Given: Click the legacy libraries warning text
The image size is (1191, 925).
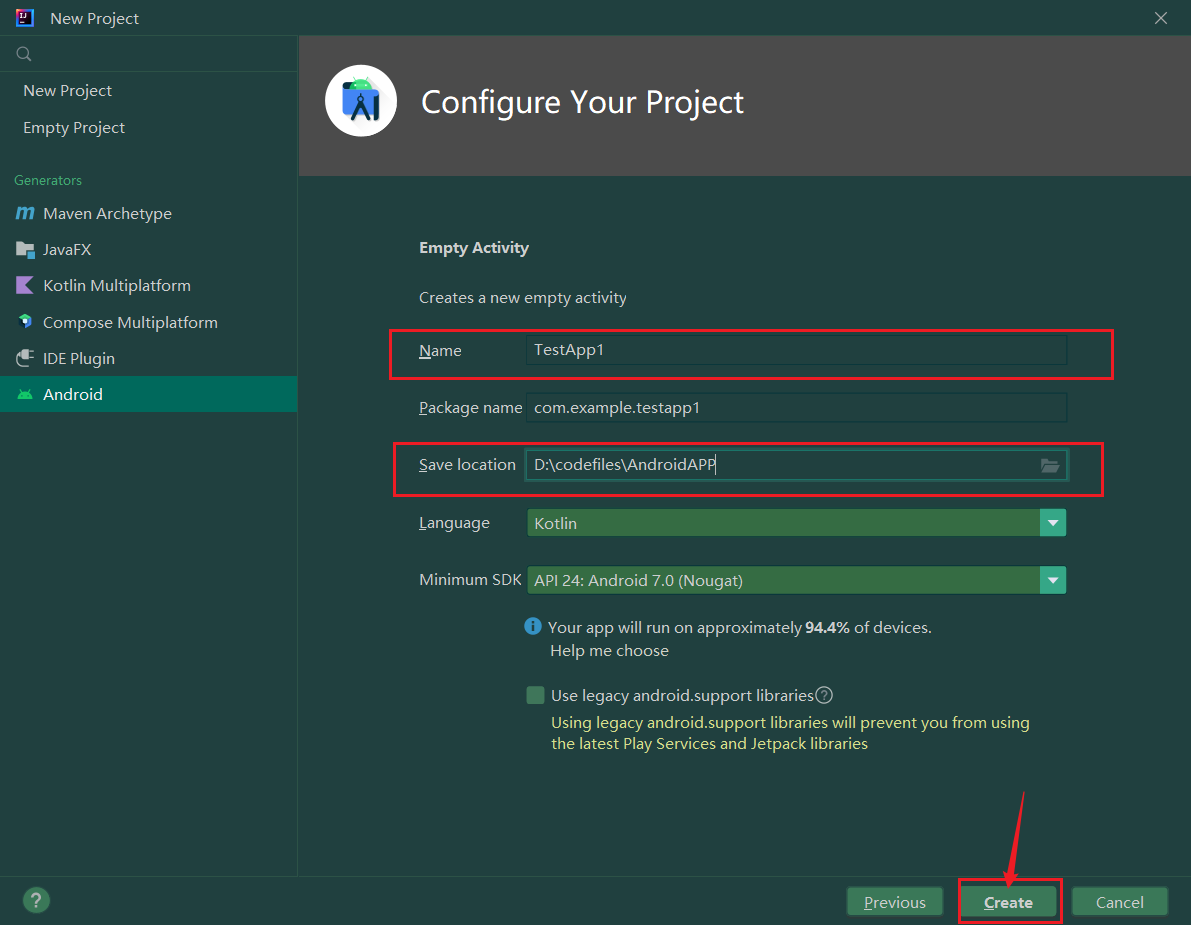Looking at the screenshot, I should 790,733.
